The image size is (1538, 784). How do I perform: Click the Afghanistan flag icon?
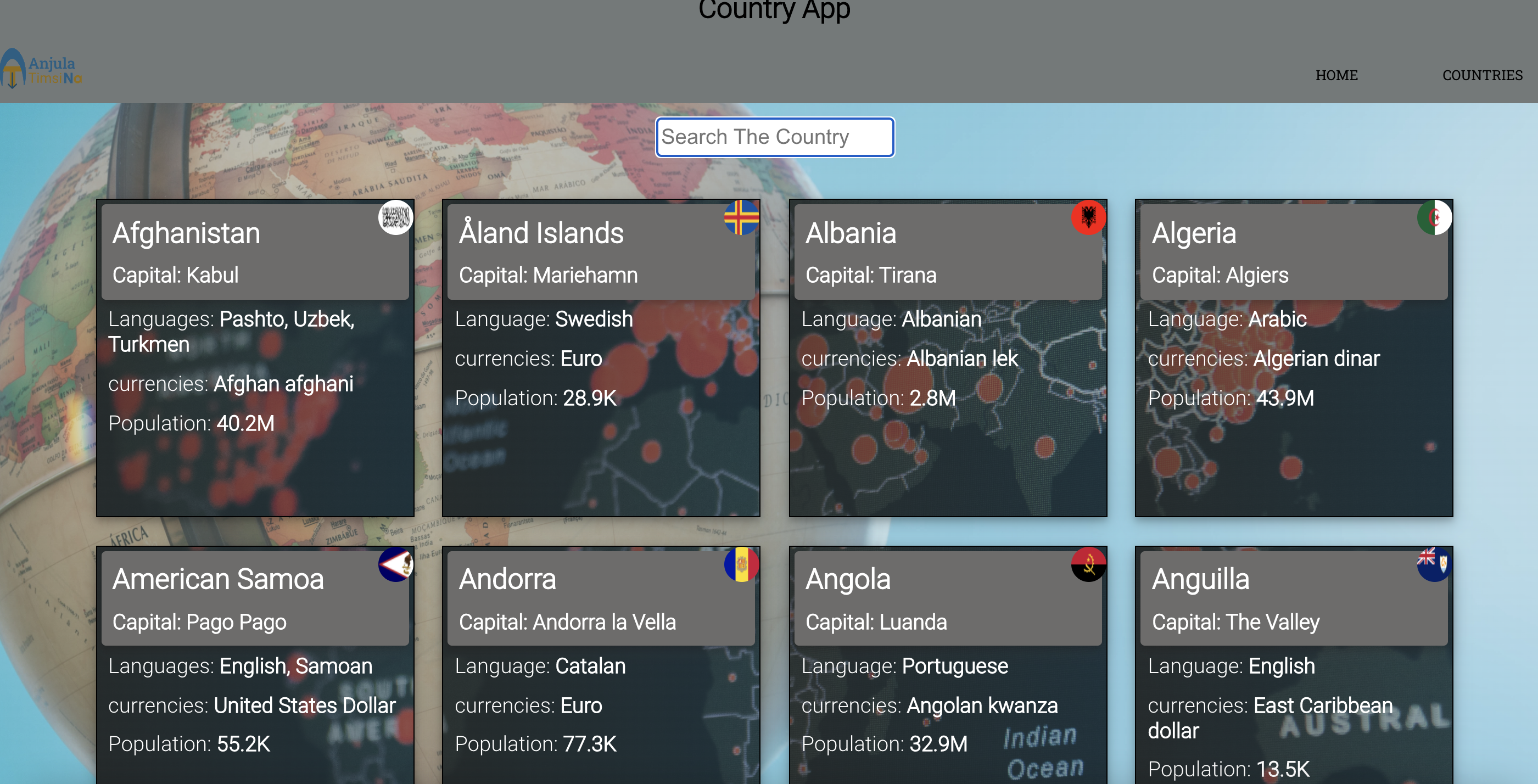pyautogui.click(x=395, y=217)
